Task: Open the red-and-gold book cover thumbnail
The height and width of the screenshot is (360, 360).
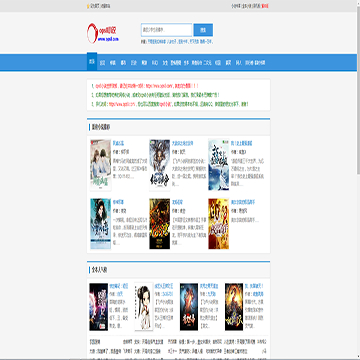Action: click(x=219, y=224)
